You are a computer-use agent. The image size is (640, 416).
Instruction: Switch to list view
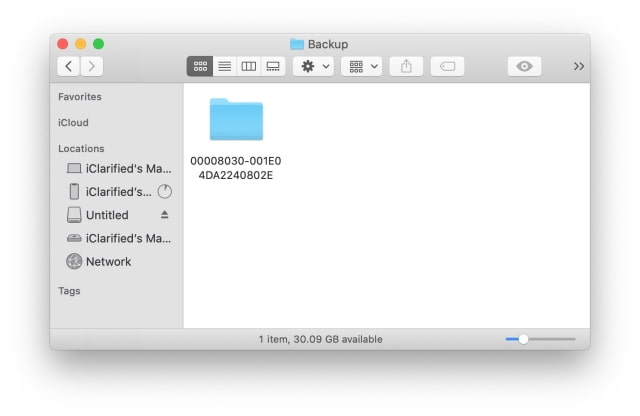(x=224, y=66)
